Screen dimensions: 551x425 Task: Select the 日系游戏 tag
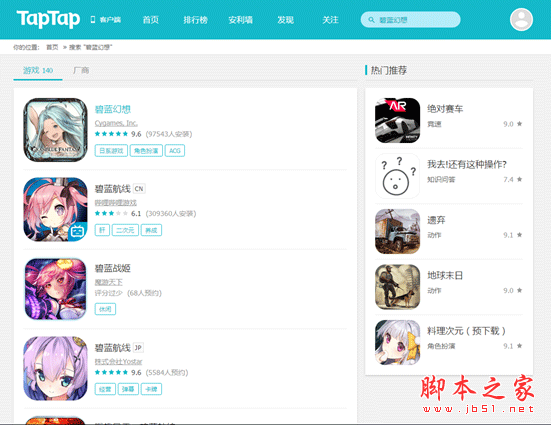(111, 151)
